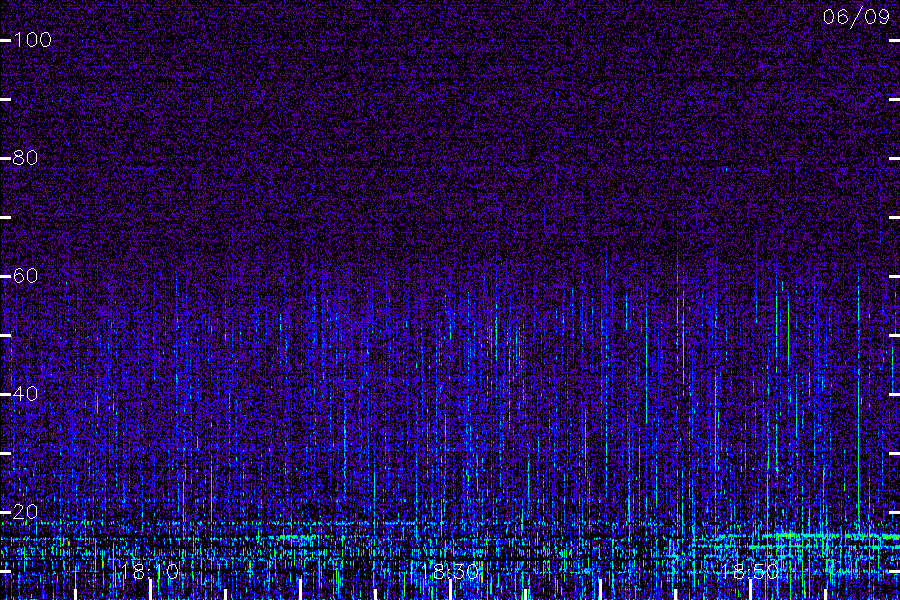This screenshot has height=600, width=900.
Task: Click the 06/09 date label
Action: click(856, 17)
